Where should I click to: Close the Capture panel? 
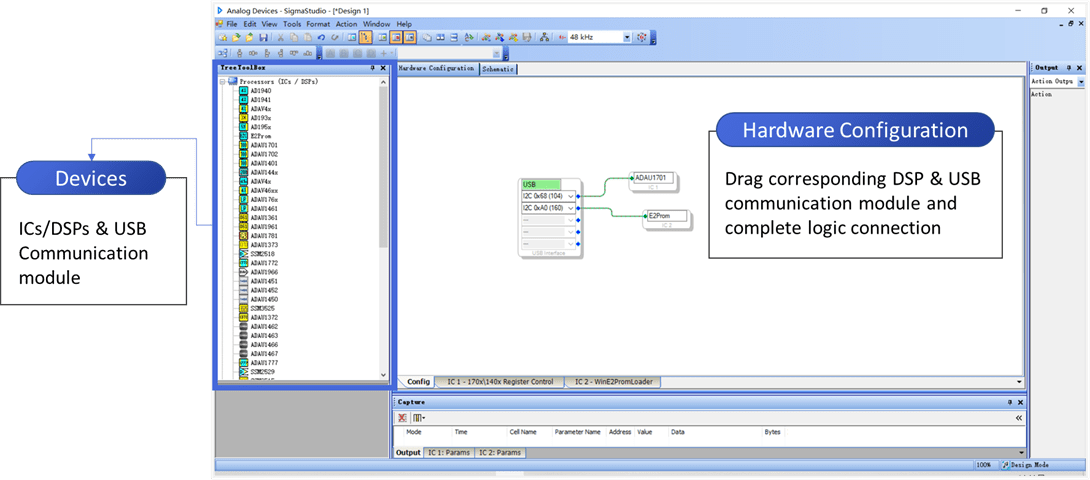click(x=1021, y=402)
